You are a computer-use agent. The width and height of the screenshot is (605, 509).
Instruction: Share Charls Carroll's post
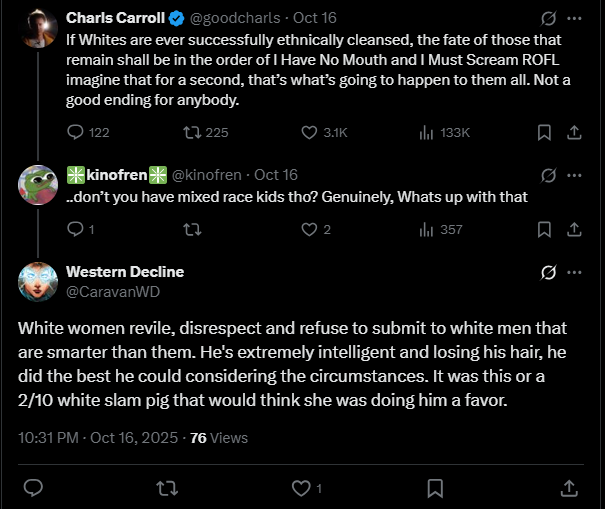click(574, 132)
